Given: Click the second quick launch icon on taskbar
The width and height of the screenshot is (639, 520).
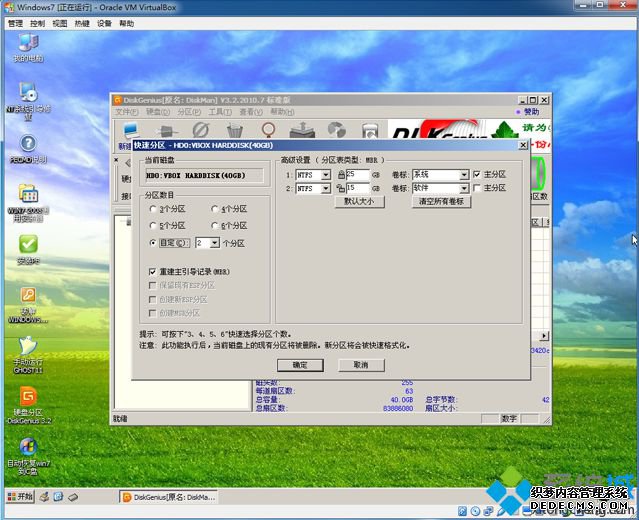Looking at the screenshot, I should click(58, 497).
